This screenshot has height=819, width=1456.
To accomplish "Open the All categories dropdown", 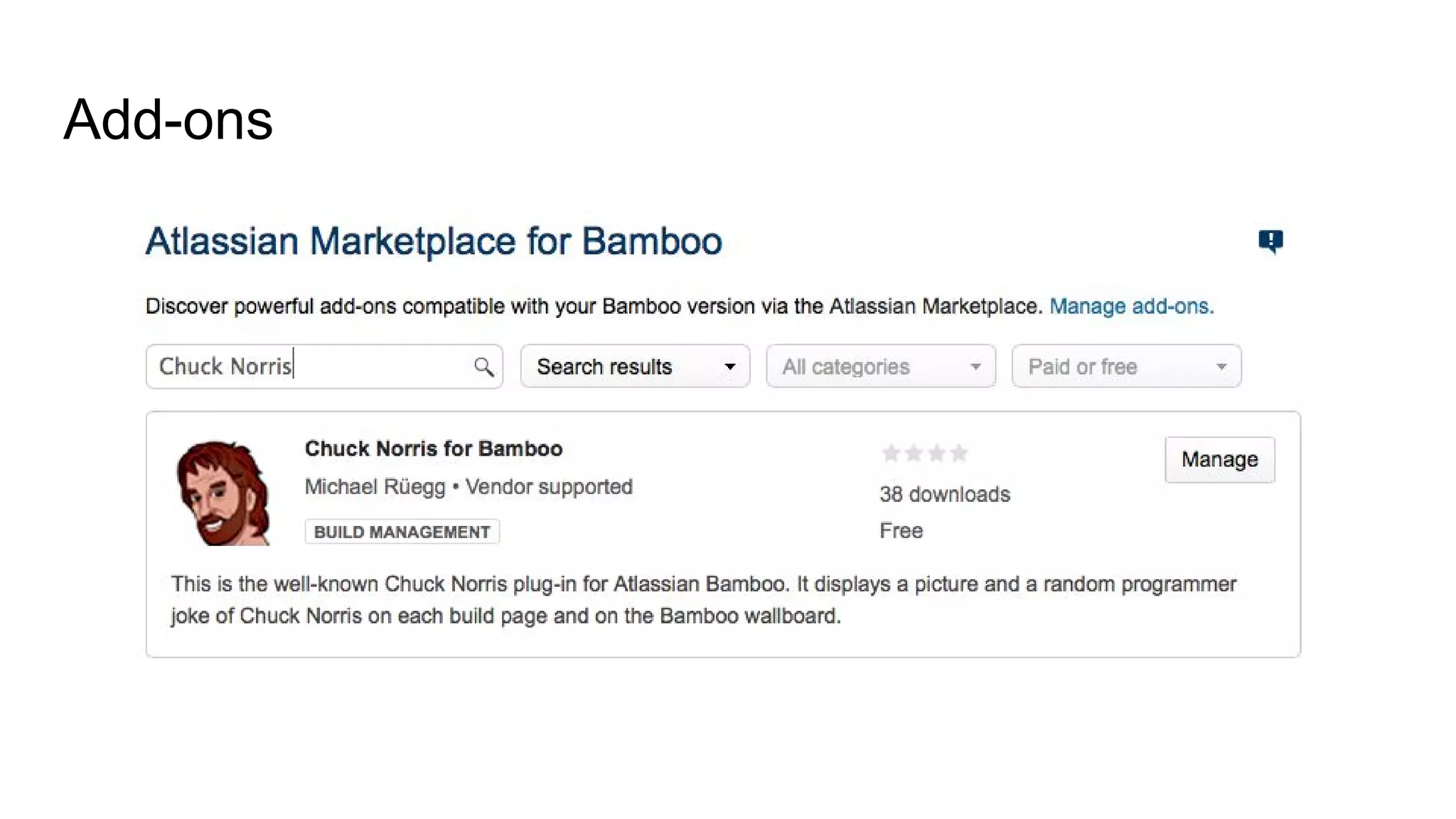I will click(x=881, y=366).
